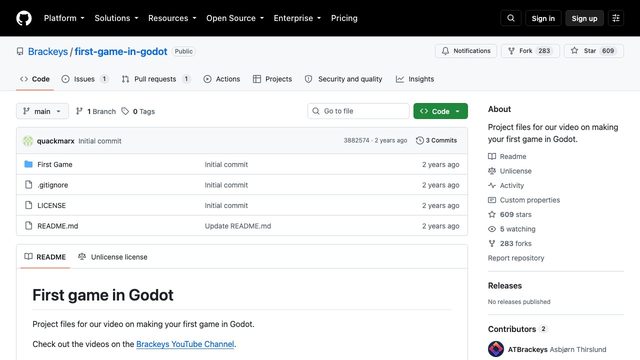Click the Sign in button

[x=543, y=18]
